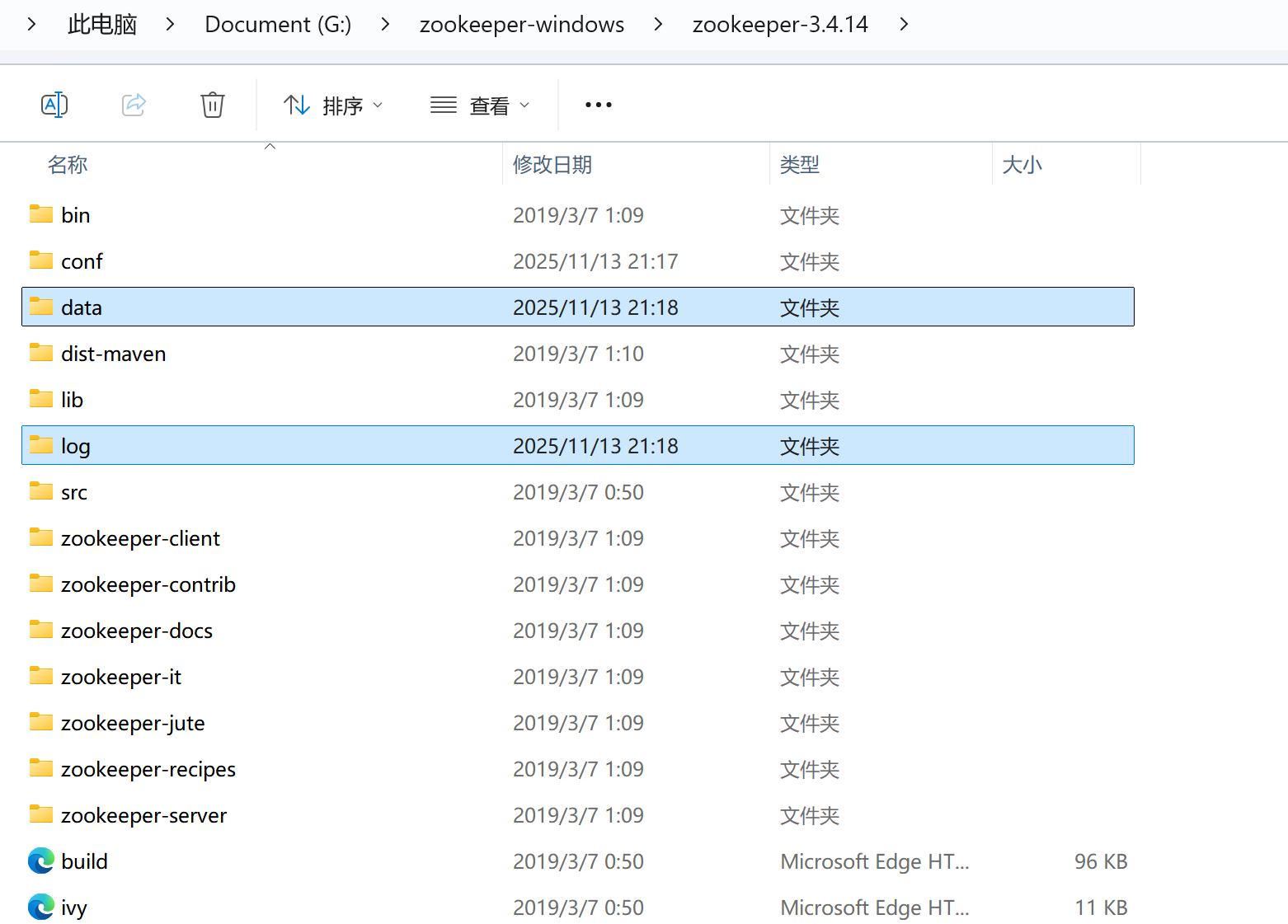Sort by the 大小 column header
The height and width of the screenshot is (924, 1288).
coord(1022,164)
